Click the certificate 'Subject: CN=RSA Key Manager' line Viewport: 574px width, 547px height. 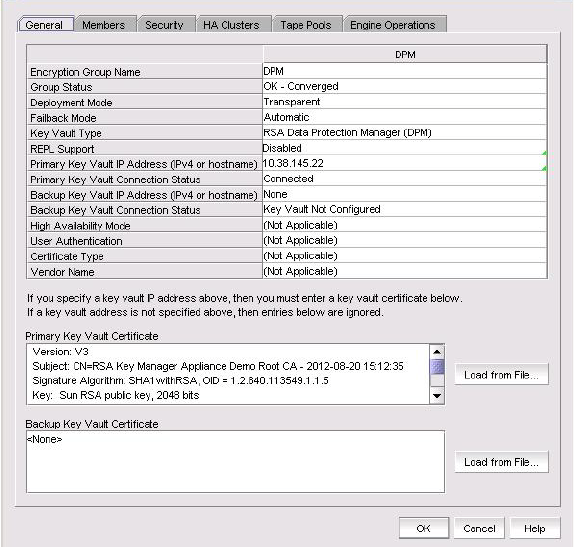(218, 366)
